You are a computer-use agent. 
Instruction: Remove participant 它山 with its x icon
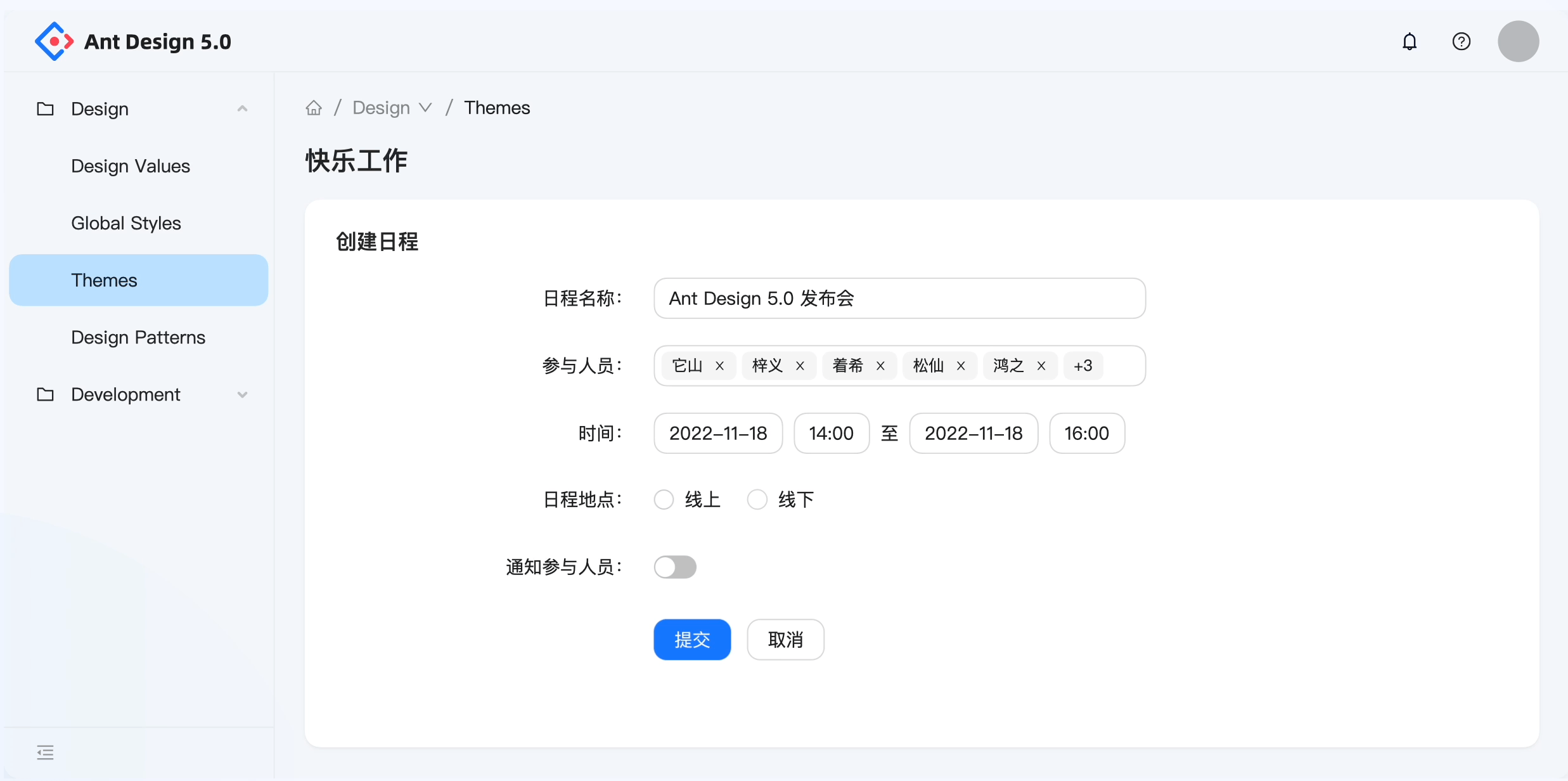(x=719, y=365)
